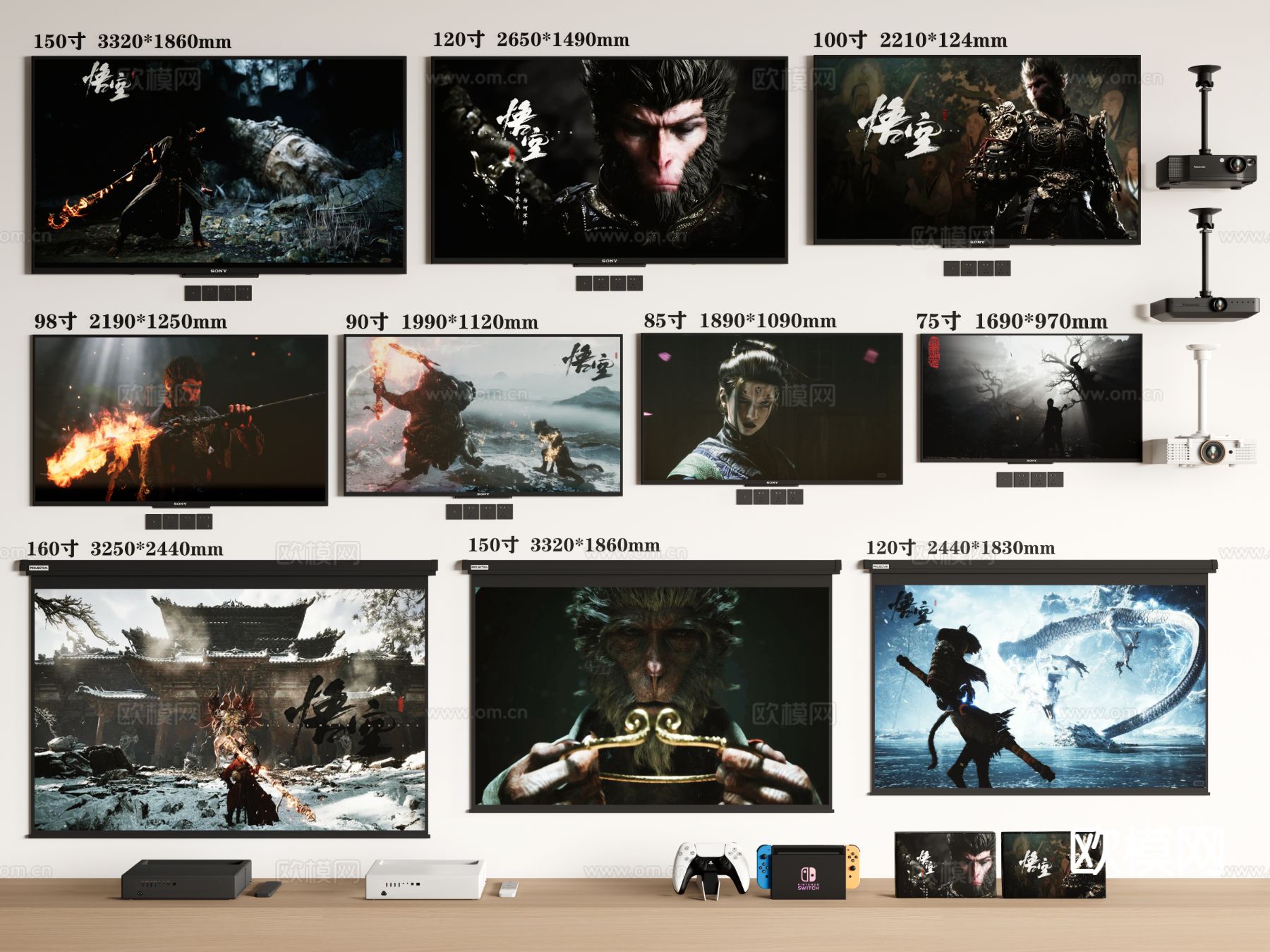Click the black remote beside the black projector
The image size is (1270, 952).
pos(267,889)
